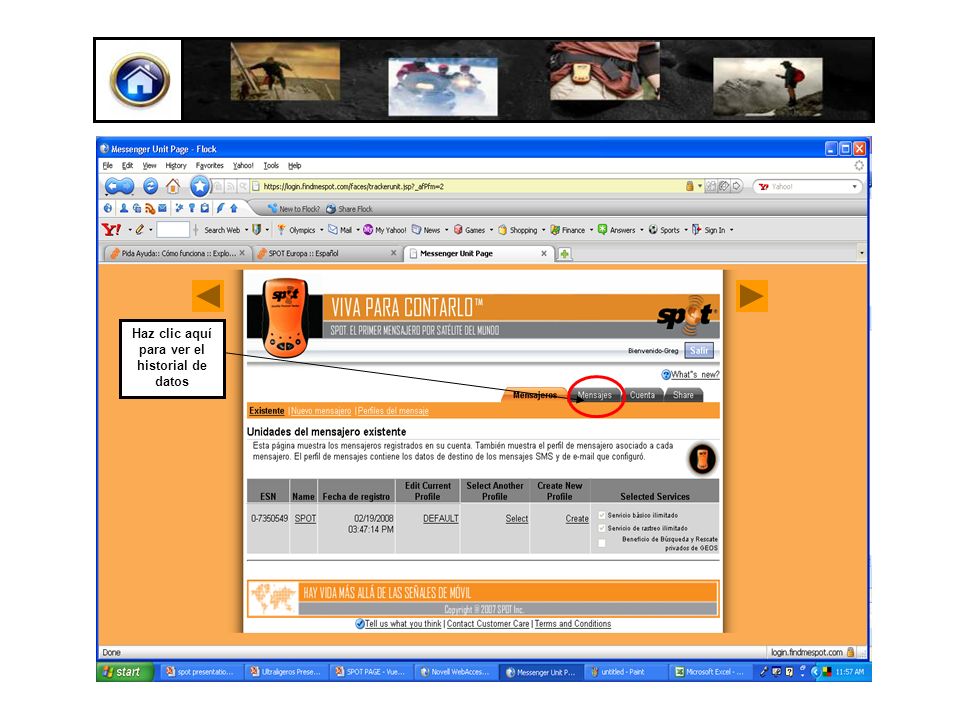Open the tab list dropdown at tab bar end
Image resolution: width=960 pixels, height=720 pixels.
point(861,253)
